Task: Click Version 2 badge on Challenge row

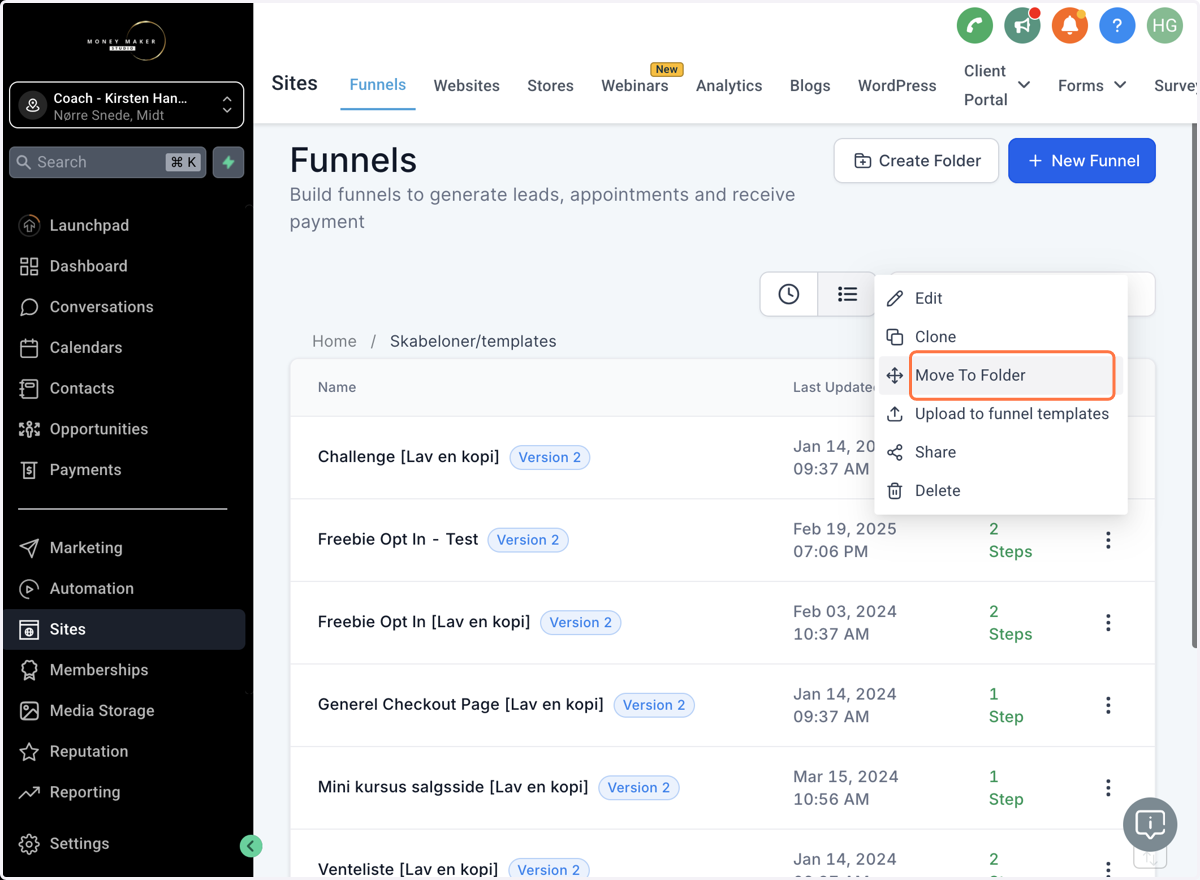Action: 550,457
